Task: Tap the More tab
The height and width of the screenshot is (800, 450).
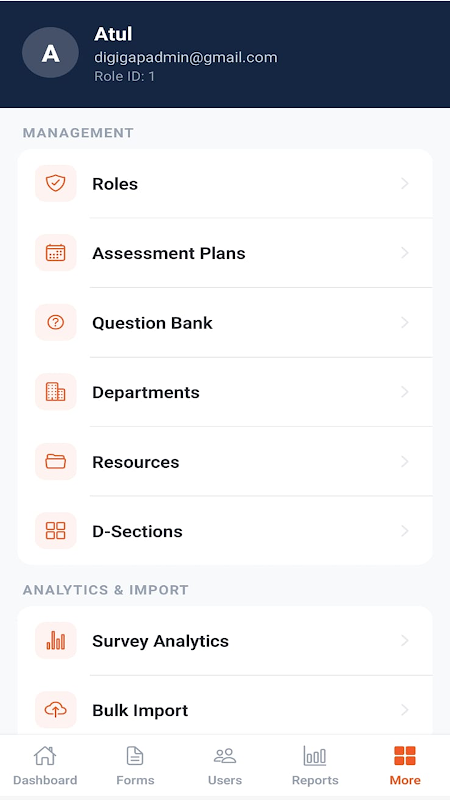Action: (x=405, y=765)
